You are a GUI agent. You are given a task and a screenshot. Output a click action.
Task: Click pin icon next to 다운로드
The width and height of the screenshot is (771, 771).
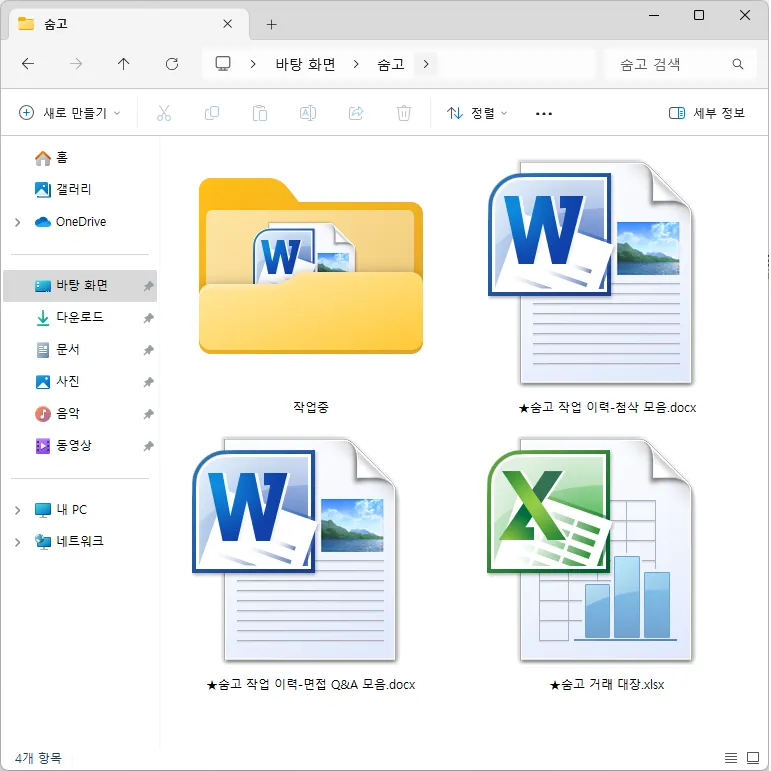coord(148,318)
